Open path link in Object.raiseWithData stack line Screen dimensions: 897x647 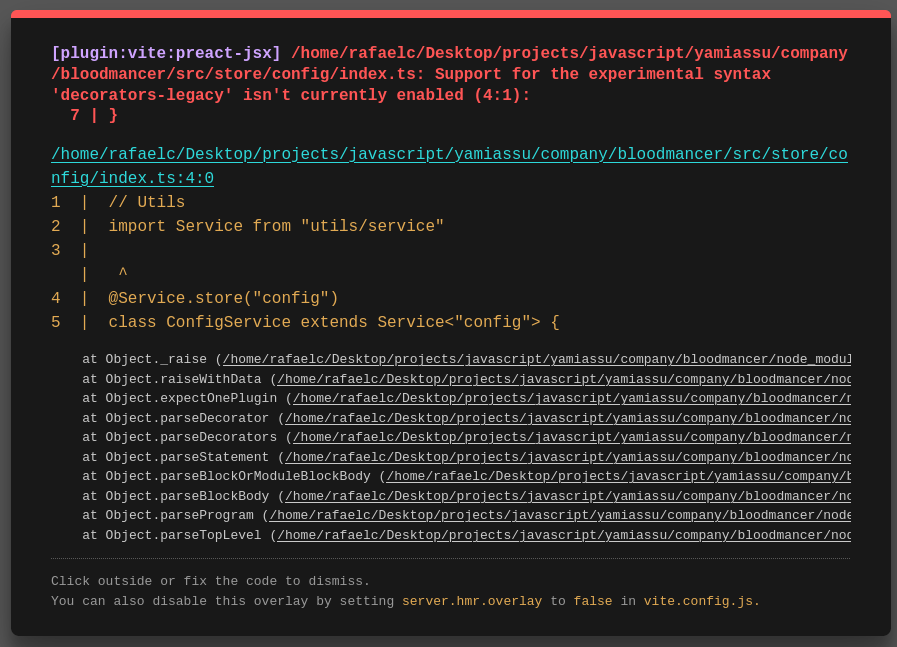(563, 379)
